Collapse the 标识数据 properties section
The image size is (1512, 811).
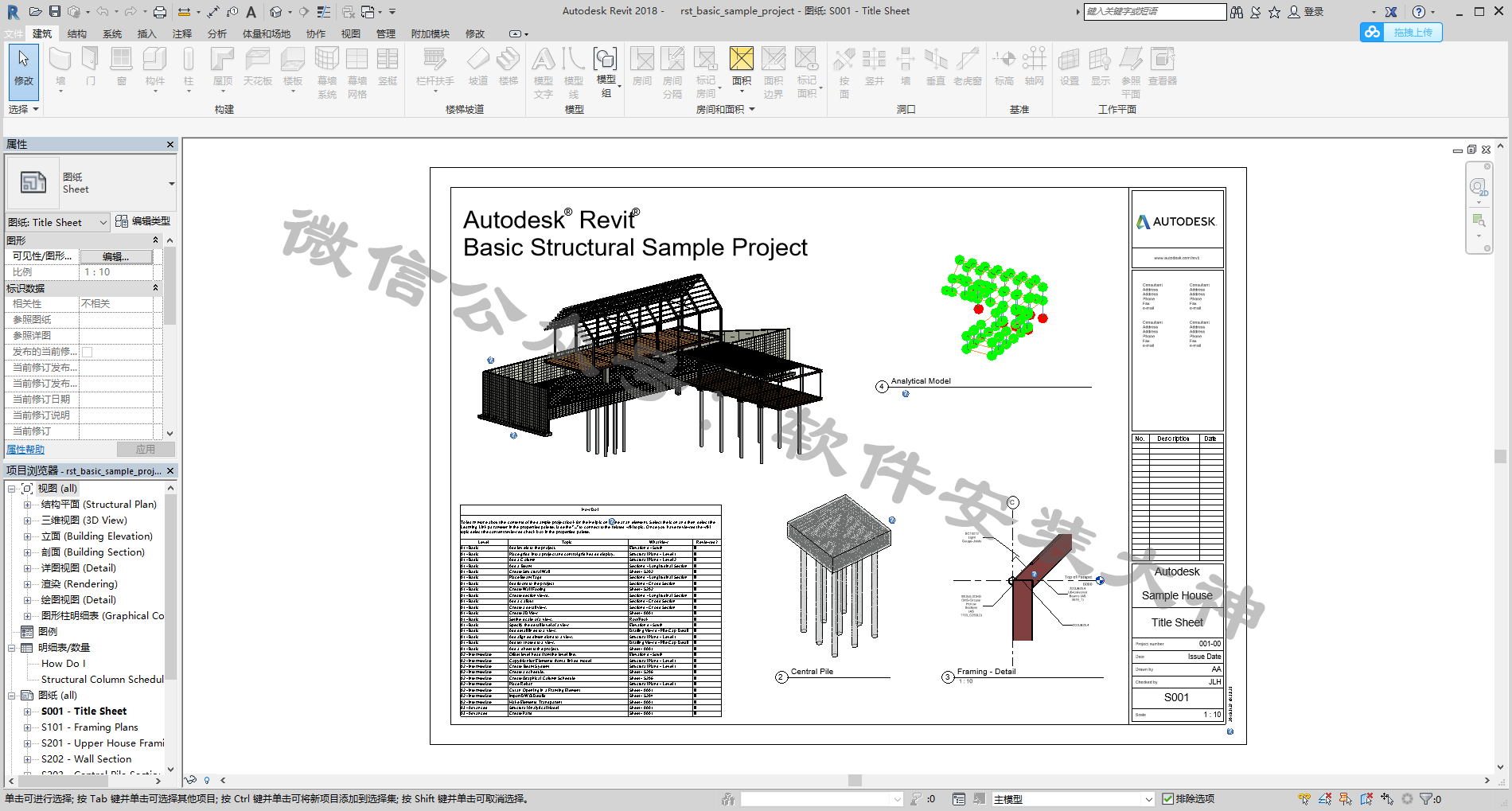point(155,287)
